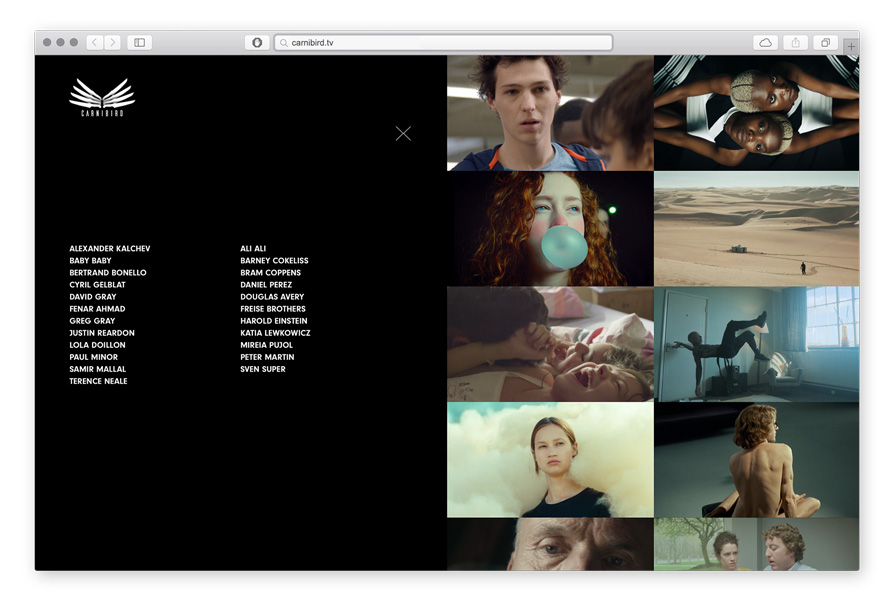Click Sven Super director name

pos(263,369)
